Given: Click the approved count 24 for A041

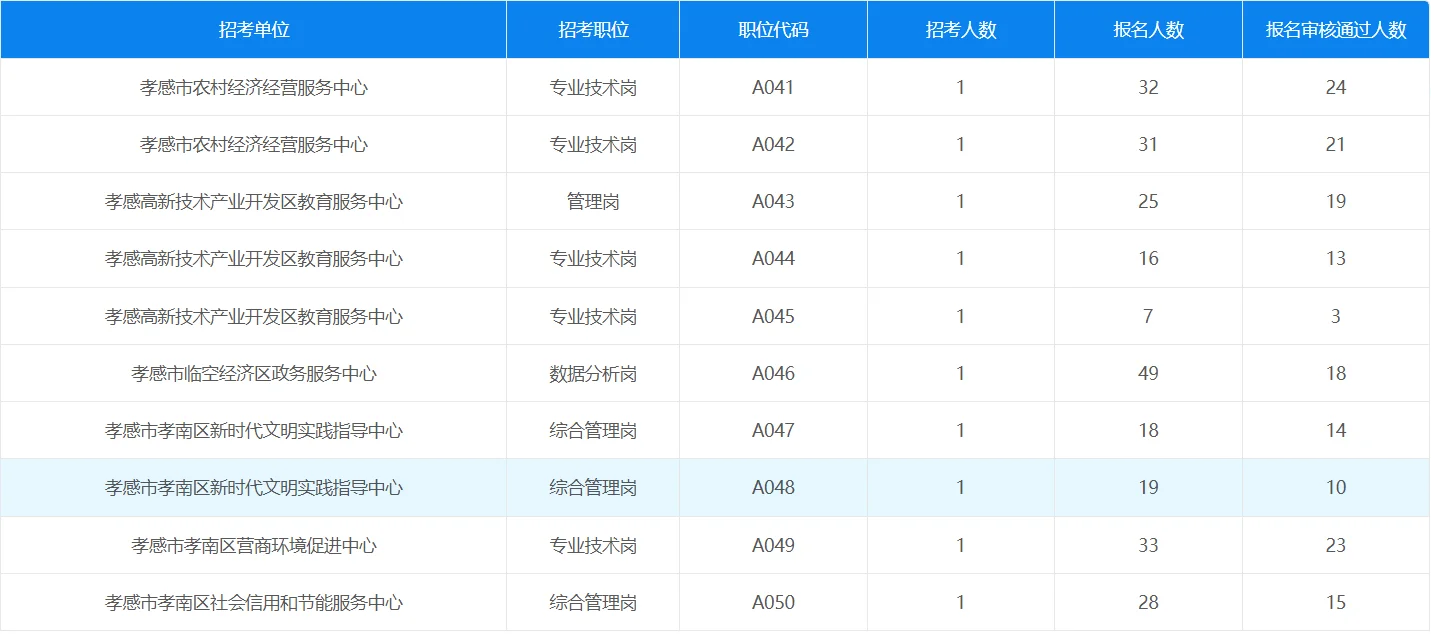Looking at the screenshot, I should tap(1336, 86).
